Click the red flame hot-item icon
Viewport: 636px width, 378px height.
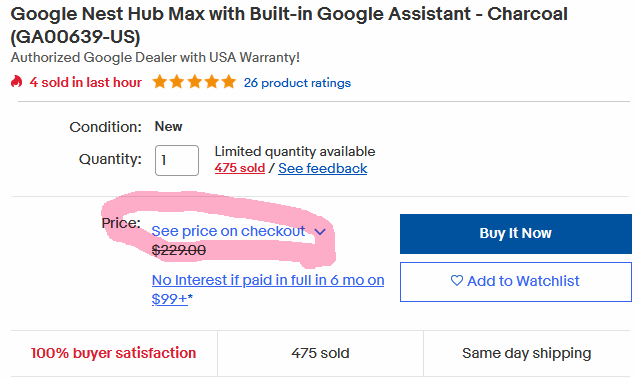click(16, 82)
